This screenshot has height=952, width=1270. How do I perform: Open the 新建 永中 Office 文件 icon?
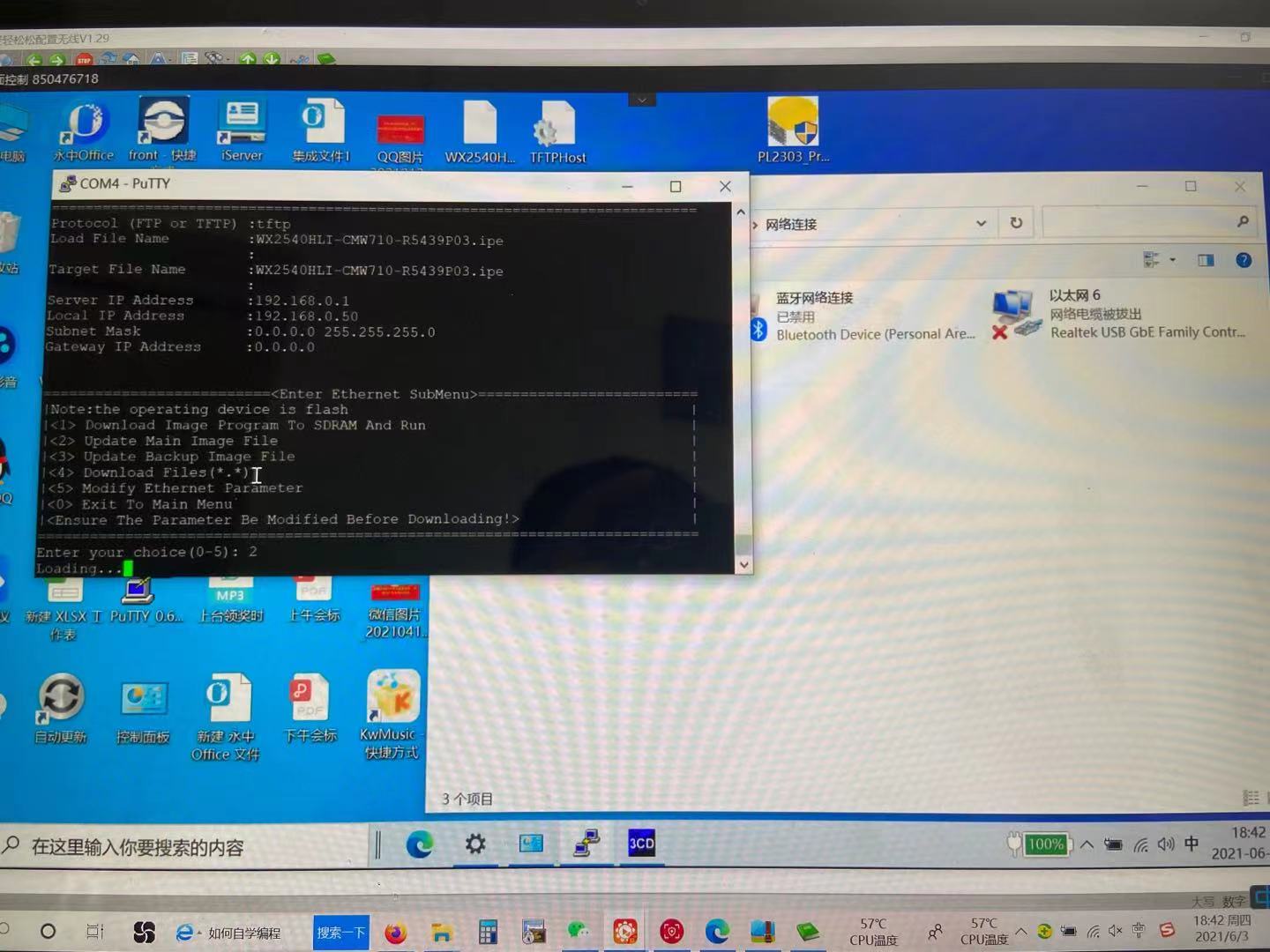tap(226, 717)
